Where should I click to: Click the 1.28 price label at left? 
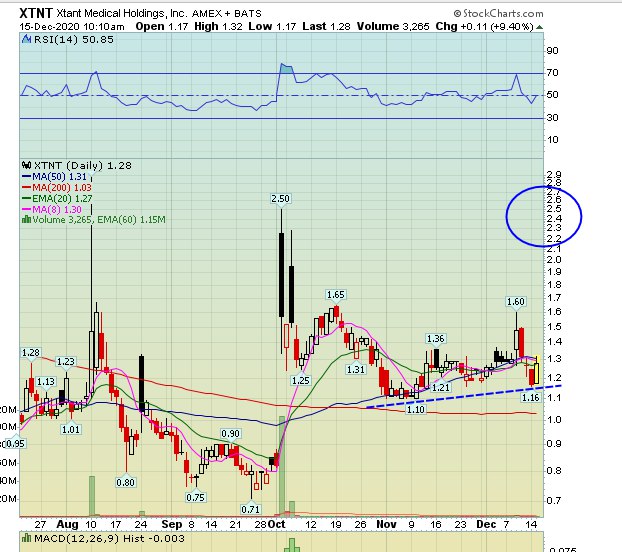click(31, 353)
